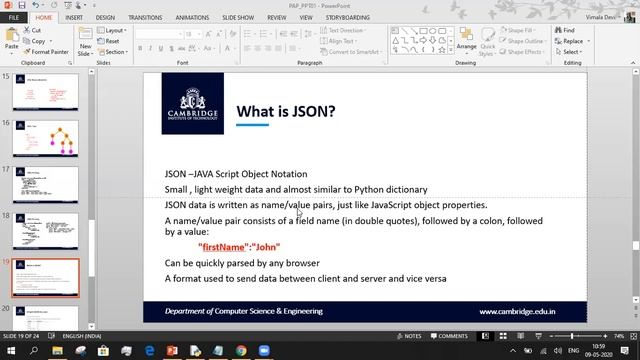
Task: Expand the Shape Effects dropdown
Action: coord(522,52)
